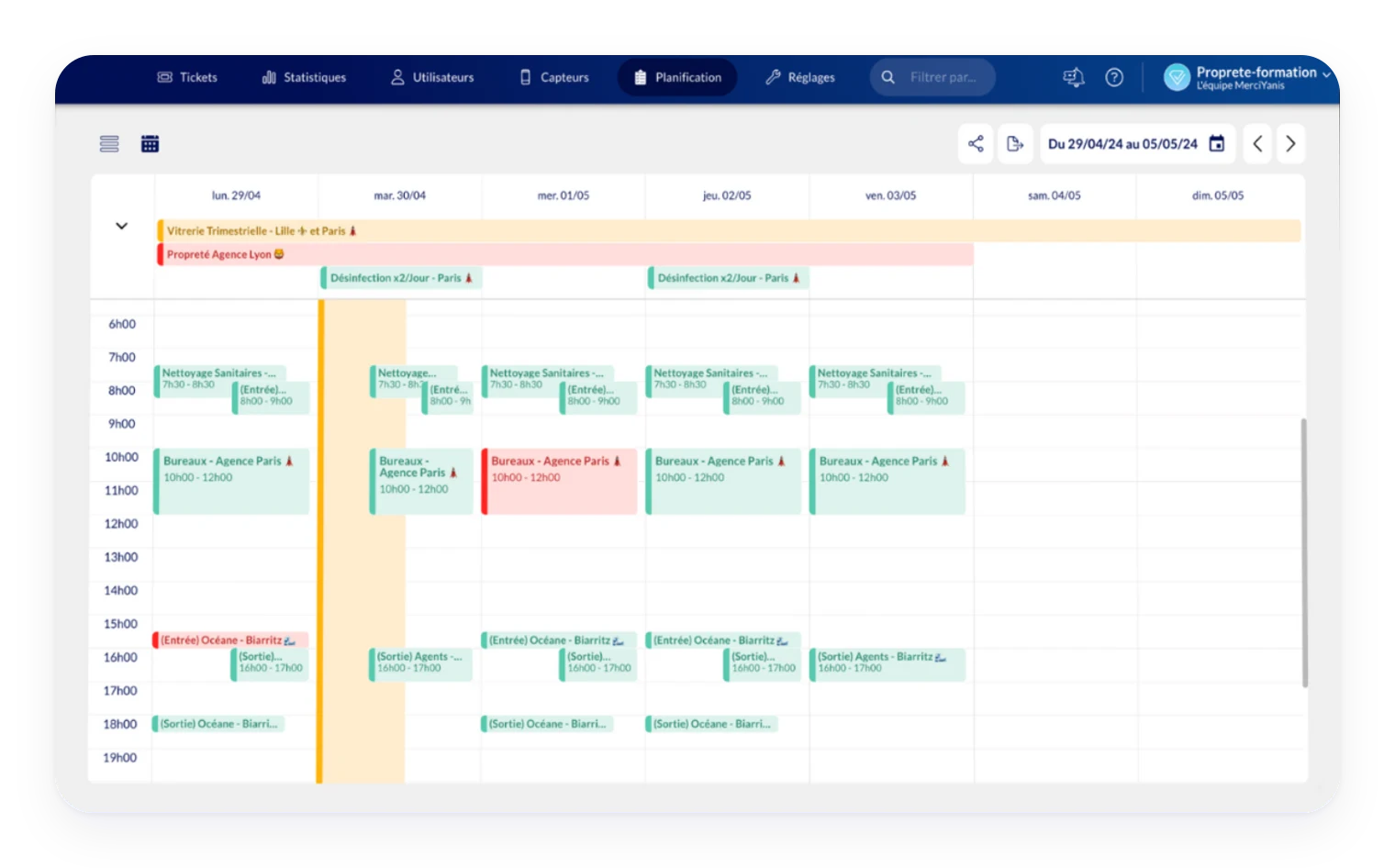This screenshot has height=868, width=1395.
Task: Open the Statistiques tab
Action: [304, 78]
